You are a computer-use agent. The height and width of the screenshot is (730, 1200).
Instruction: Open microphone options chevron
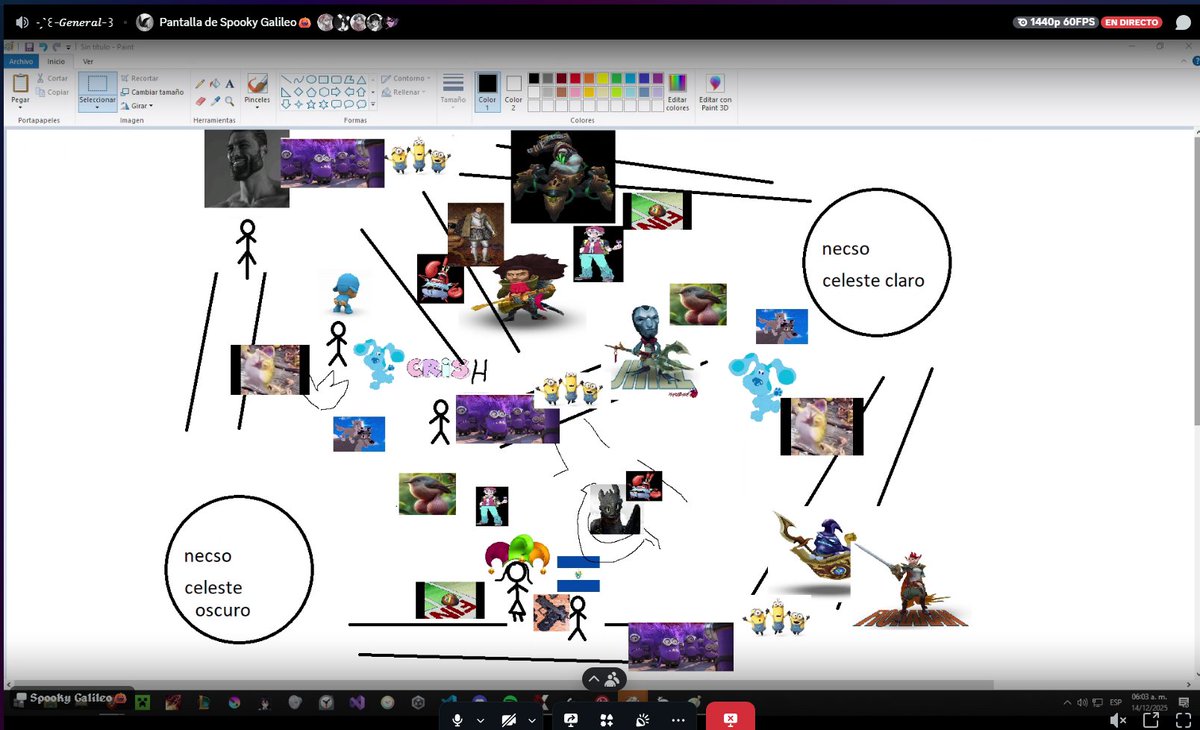pyautogui.click(x=481, y=719)
